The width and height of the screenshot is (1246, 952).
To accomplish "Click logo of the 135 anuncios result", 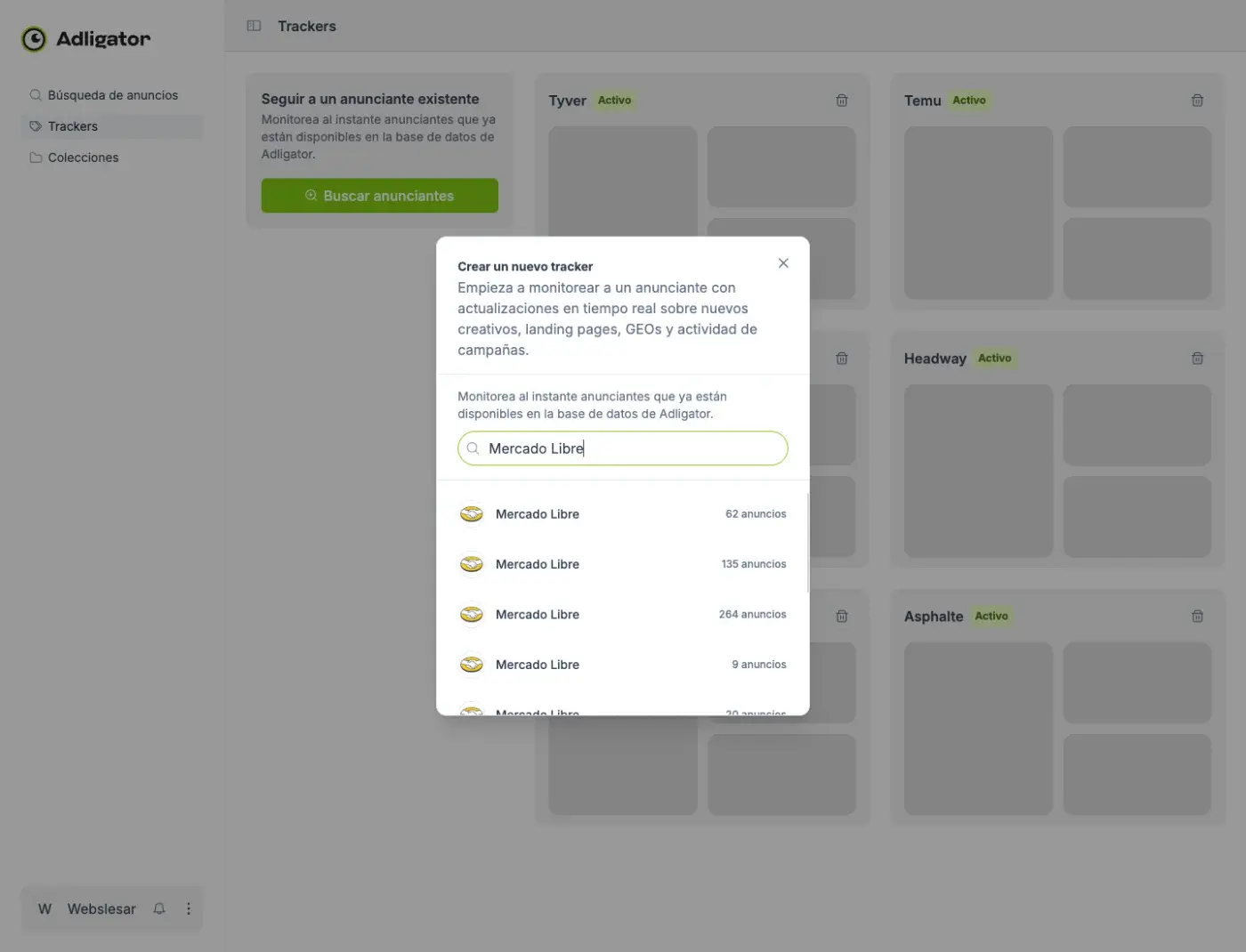I will tap(471, 564).
